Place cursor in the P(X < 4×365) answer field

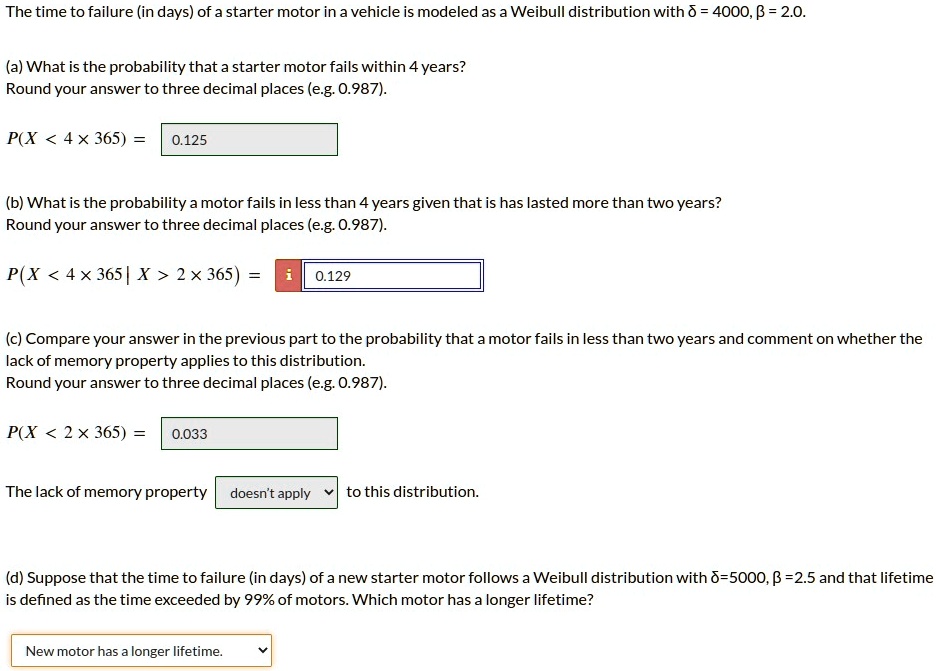(248, 139)
